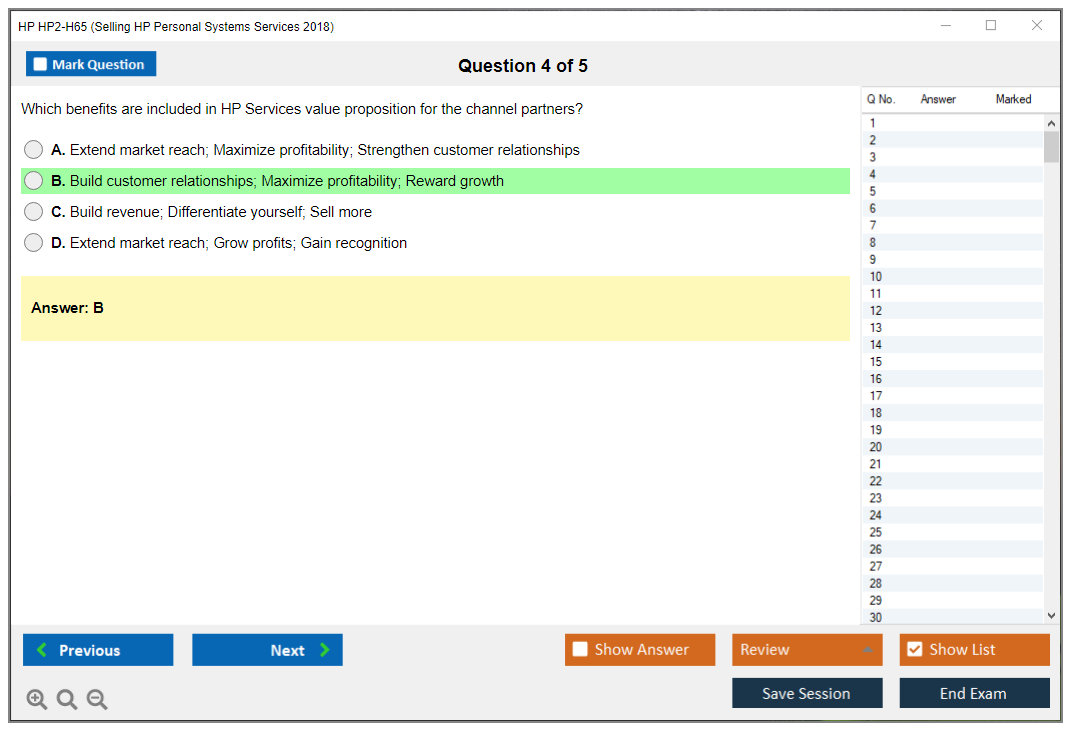The width and height of the screenshot is (1075, 735).
Task: Select answer option A radio button
Action: [34, 150]
